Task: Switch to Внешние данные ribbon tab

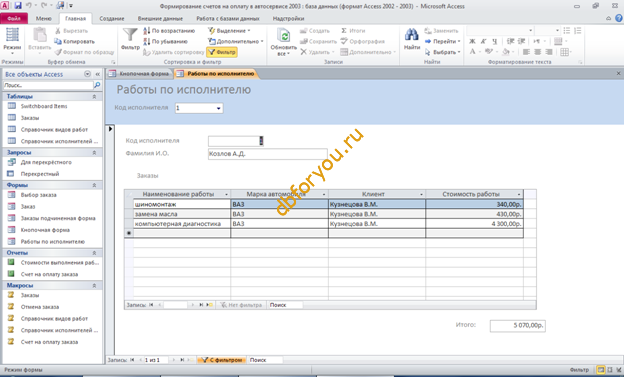Action: click(x=160, y=18)
